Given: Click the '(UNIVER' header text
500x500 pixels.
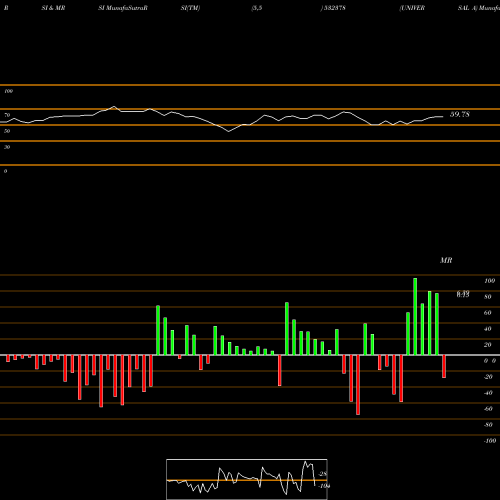Looking at the screenshot, I should (x=412, y=8).
